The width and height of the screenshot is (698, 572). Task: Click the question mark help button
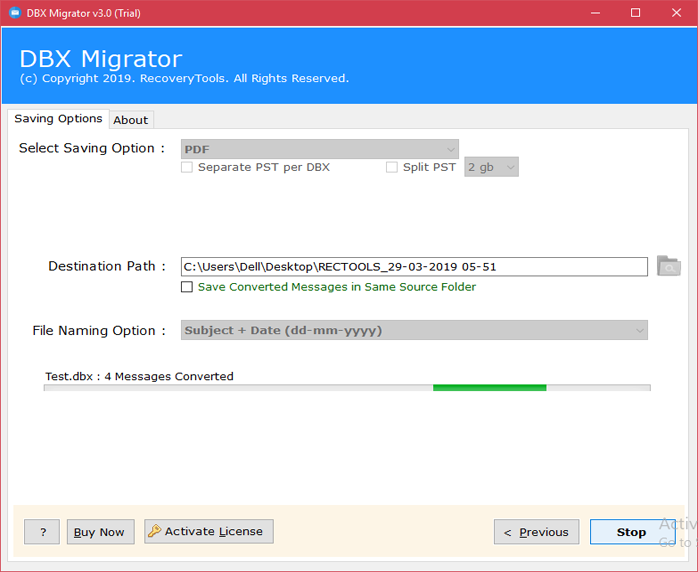point(42,531)
